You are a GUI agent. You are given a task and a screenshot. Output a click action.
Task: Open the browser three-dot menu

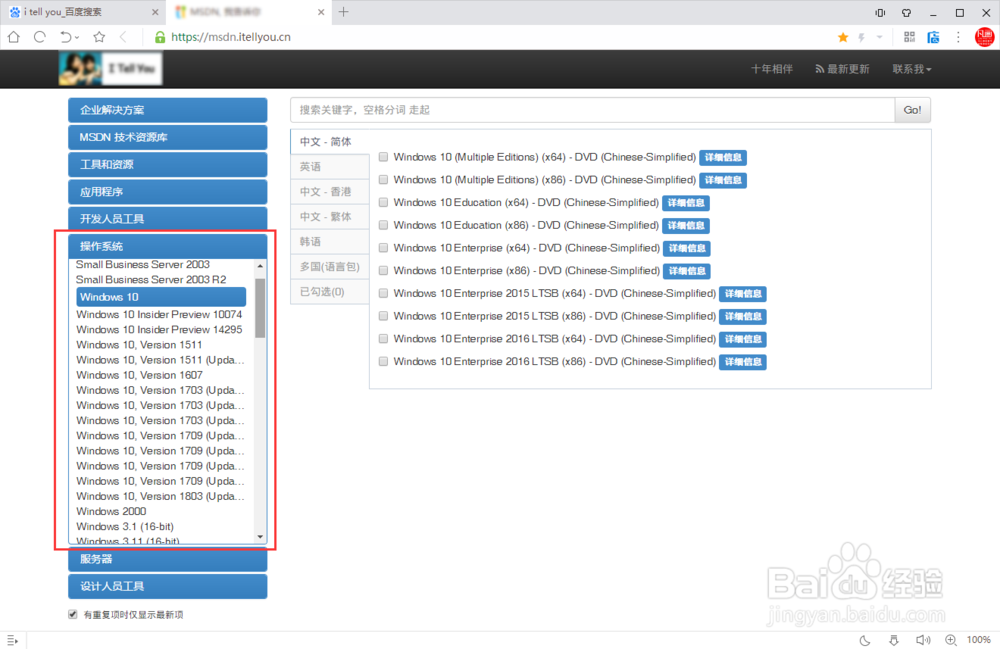958,37
